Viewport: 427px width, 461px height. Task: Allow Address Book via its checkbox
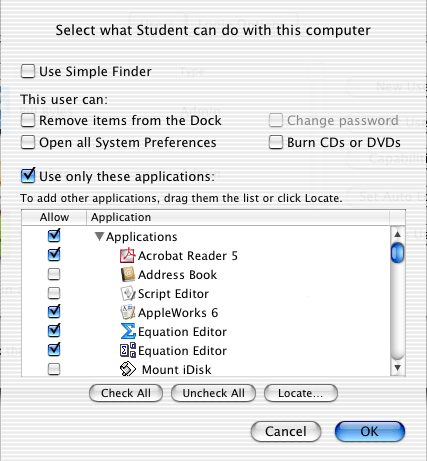pyautogui.click(x=54, y=274)
